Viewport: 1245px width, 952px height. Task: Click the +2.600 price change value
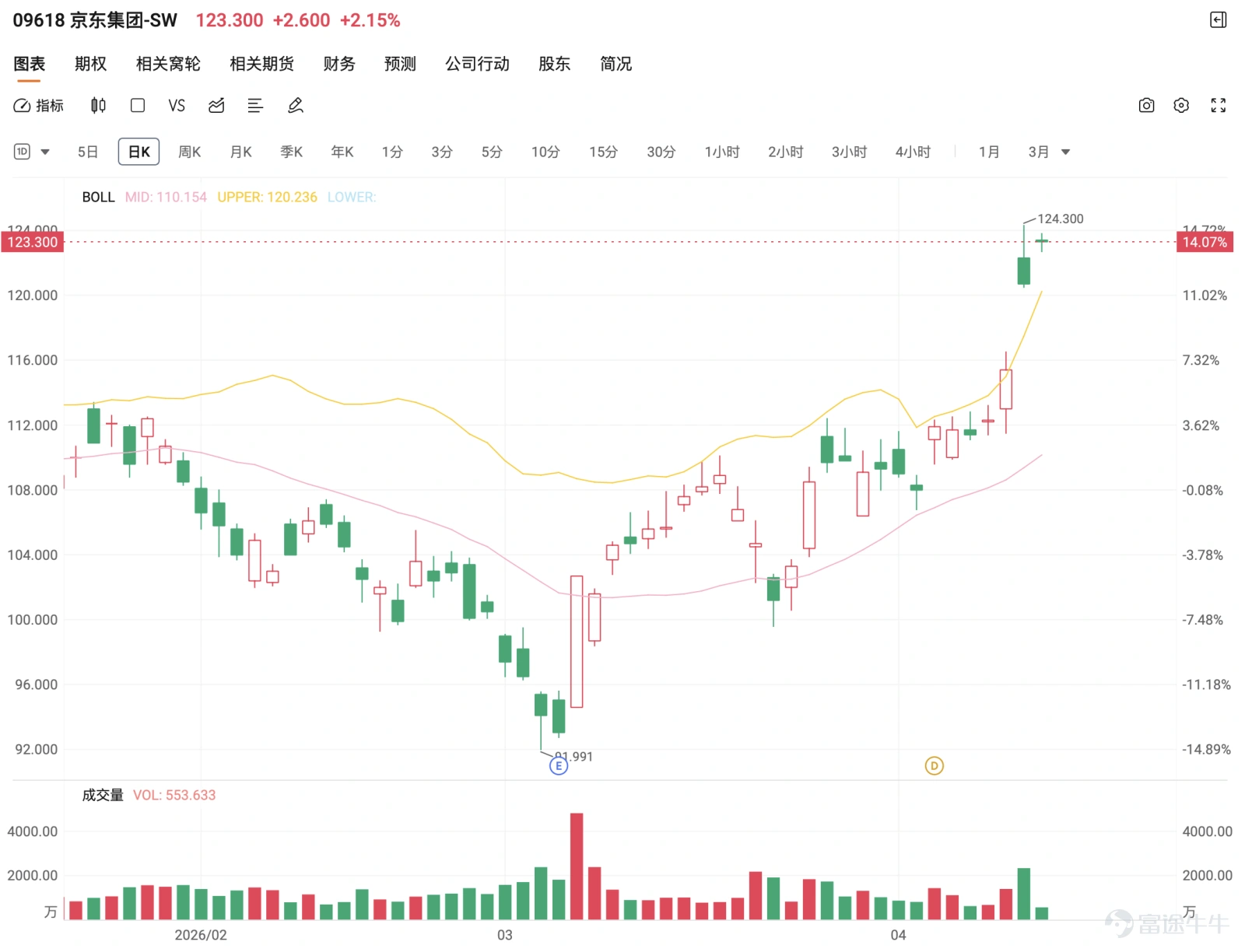pos(301,20)
